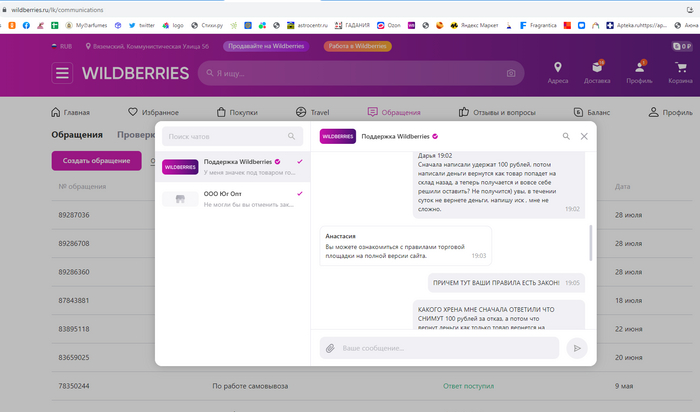
Task: Open the Ozon bookmark
Action: [x=389, y=25]
